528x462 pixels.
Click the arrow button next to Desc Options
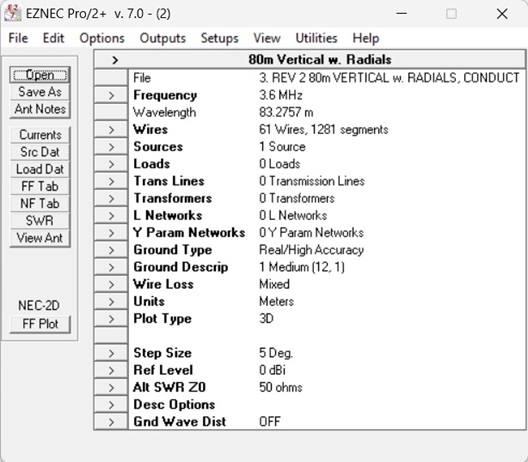(111, 405)
